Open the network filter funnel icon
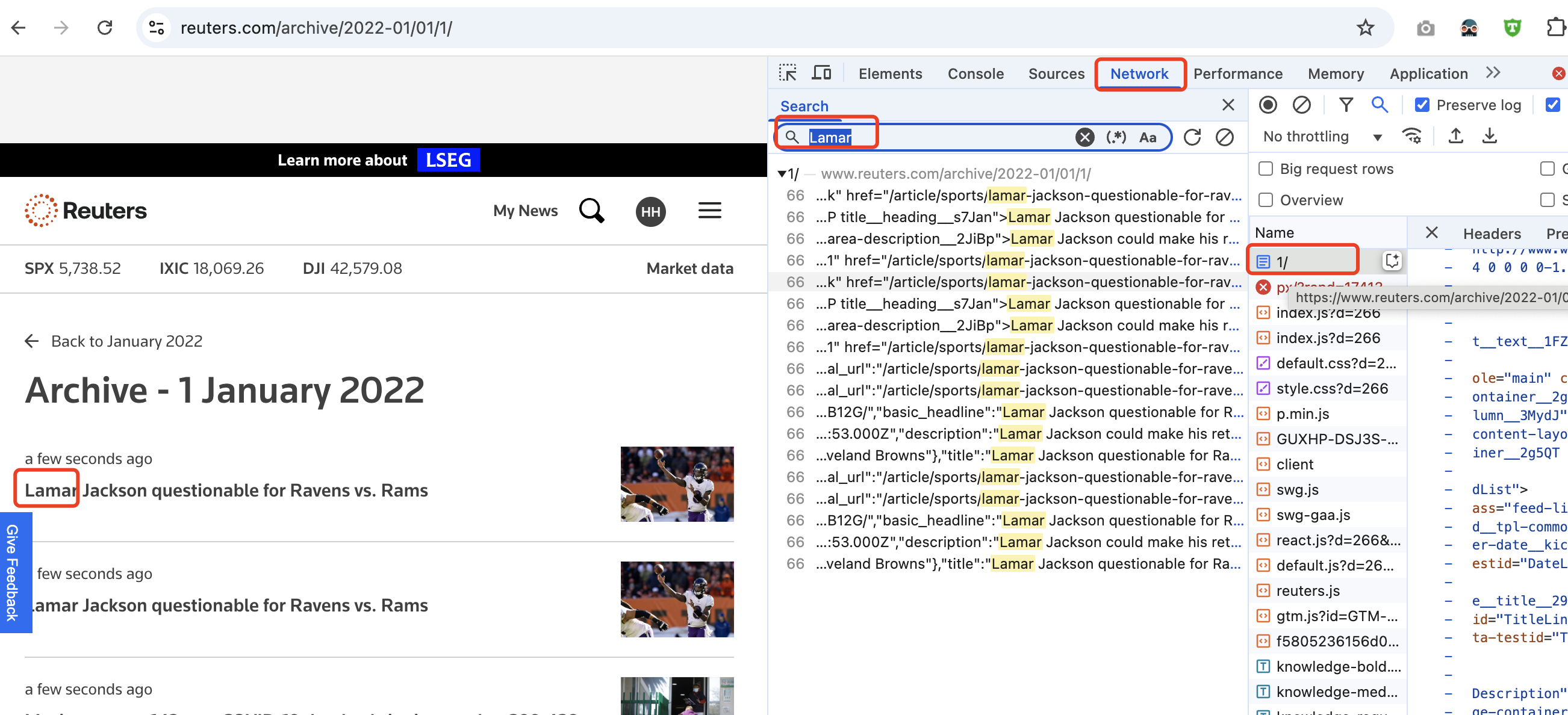This screenshot has width=1568, height=715. point(1346,105)
